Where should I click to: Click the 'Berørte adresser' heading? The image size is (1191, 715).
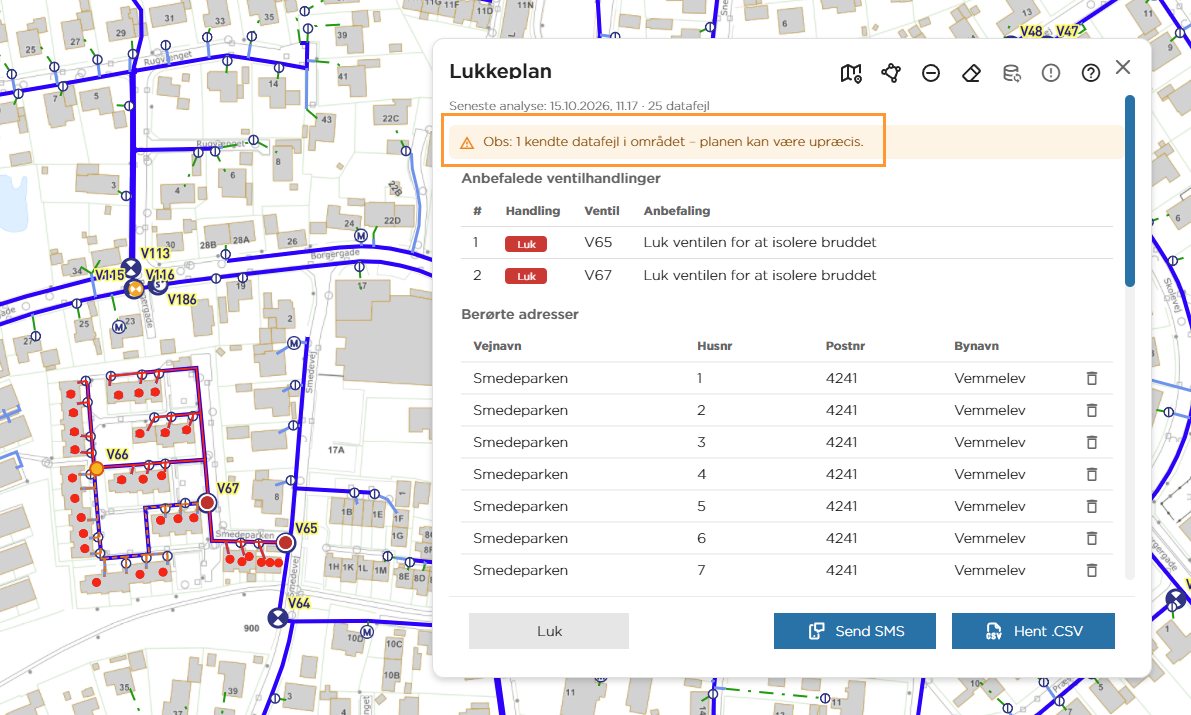click(x=520, y=314)
